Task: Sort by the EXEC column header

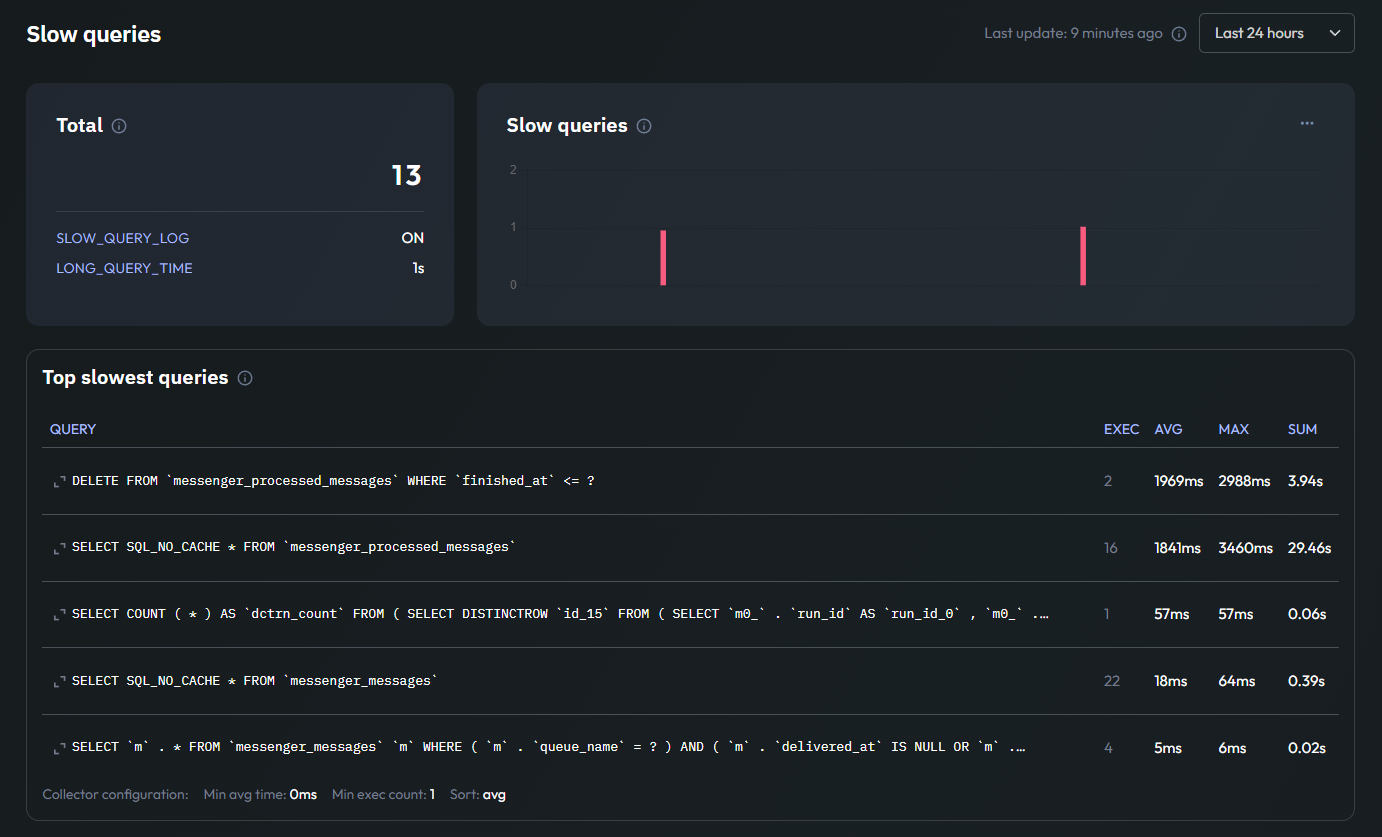Action: pyautogui.click(x=1121, y=429)
